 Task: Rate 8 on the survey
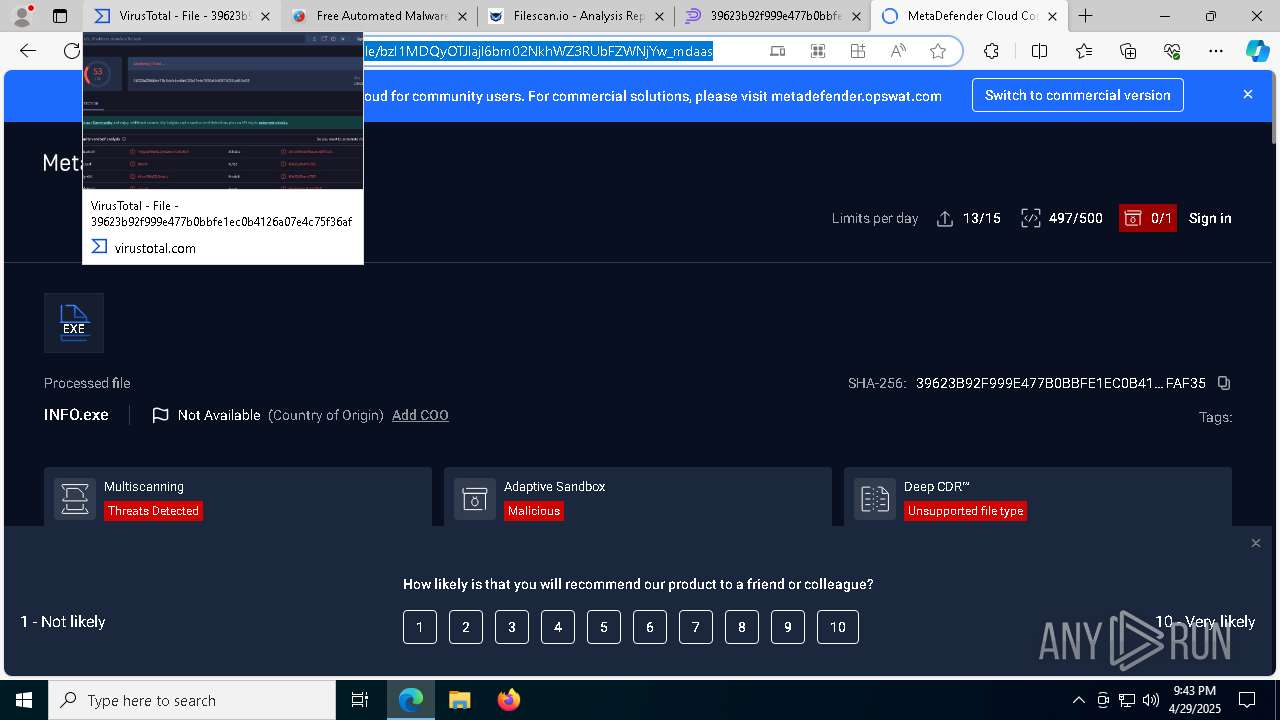[x=742, y=627]
